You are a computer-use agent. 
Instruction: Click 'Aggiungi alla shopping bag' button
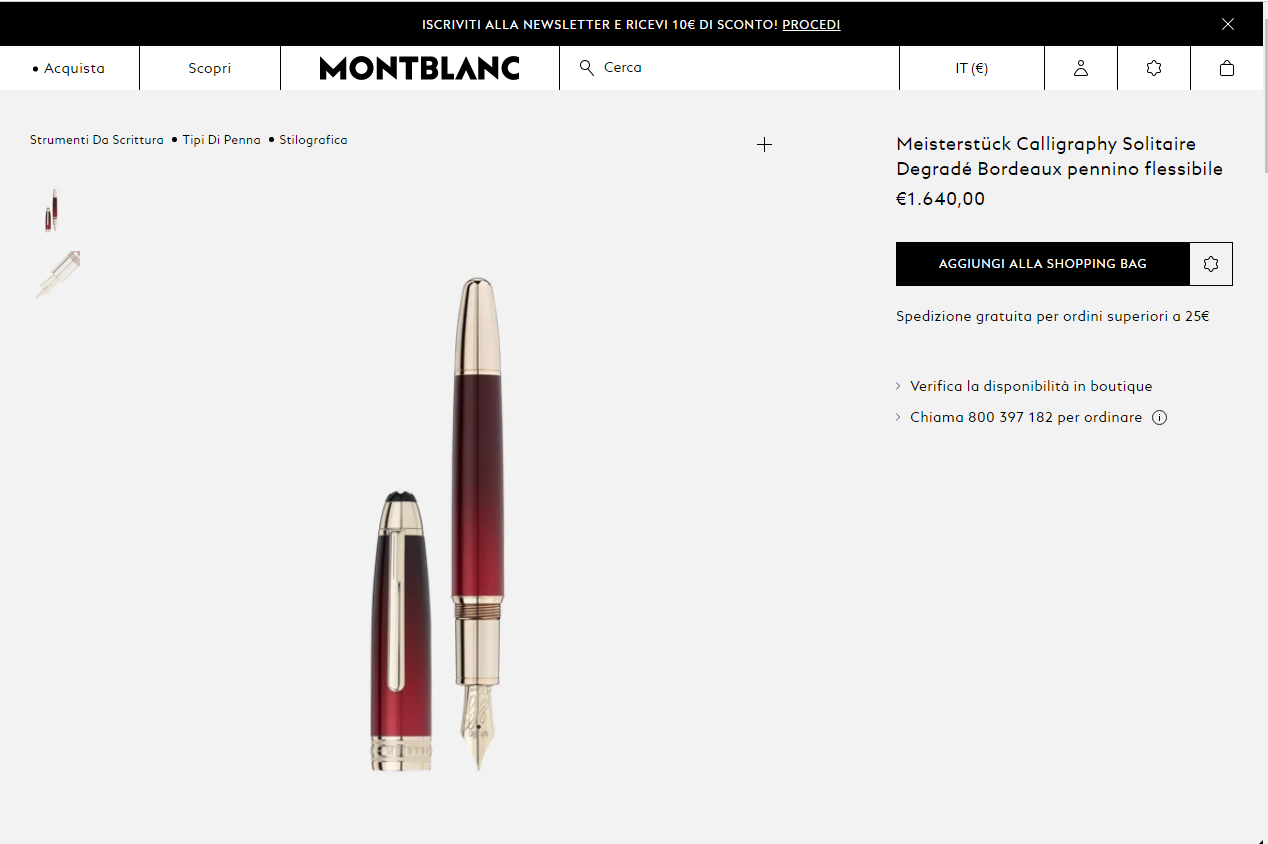(x=1042, y=264)
